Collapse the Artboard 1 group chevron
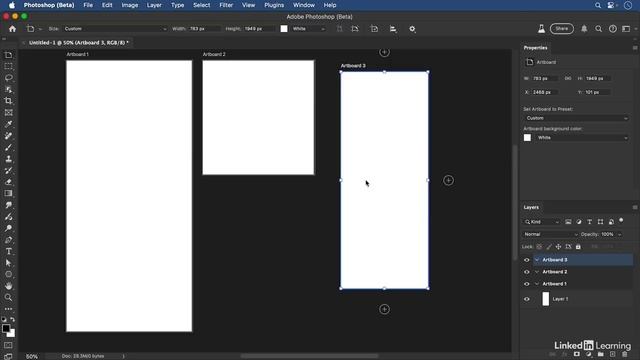 [x=537, y=284]
